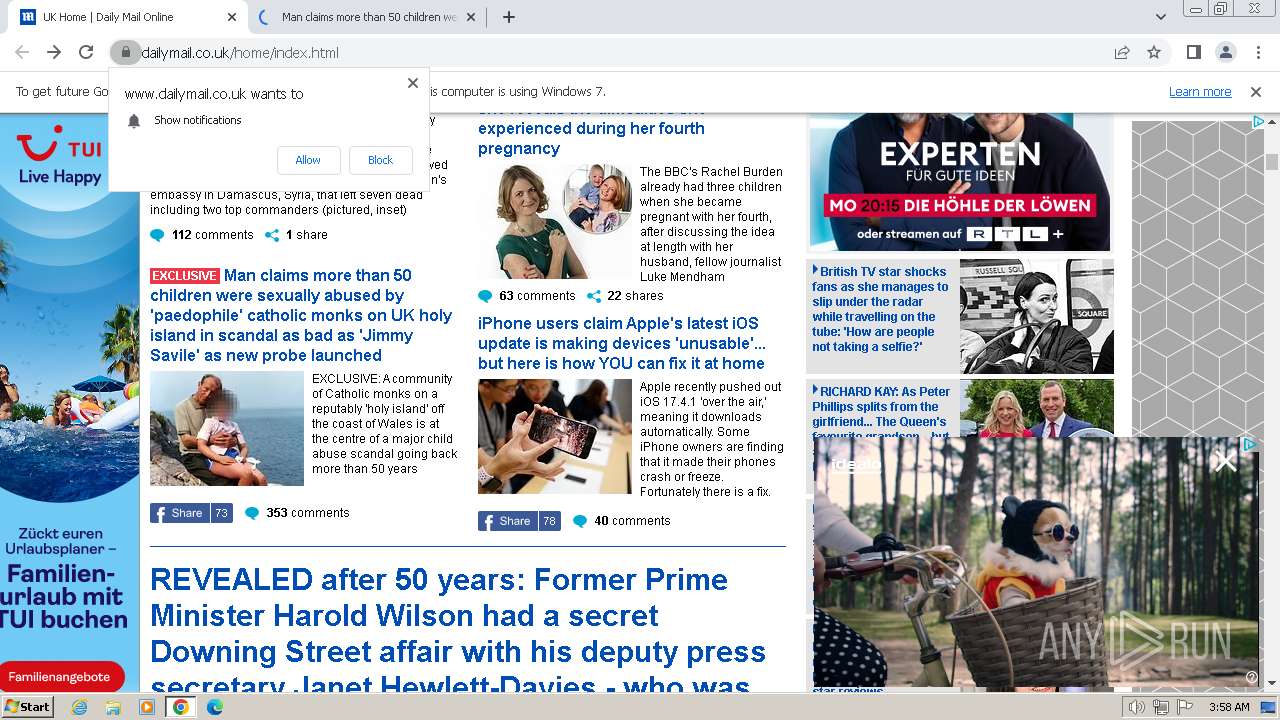Open the AdChoices icon on the video ad
The image size is (1280, 720).
(x=1249, y=444)
